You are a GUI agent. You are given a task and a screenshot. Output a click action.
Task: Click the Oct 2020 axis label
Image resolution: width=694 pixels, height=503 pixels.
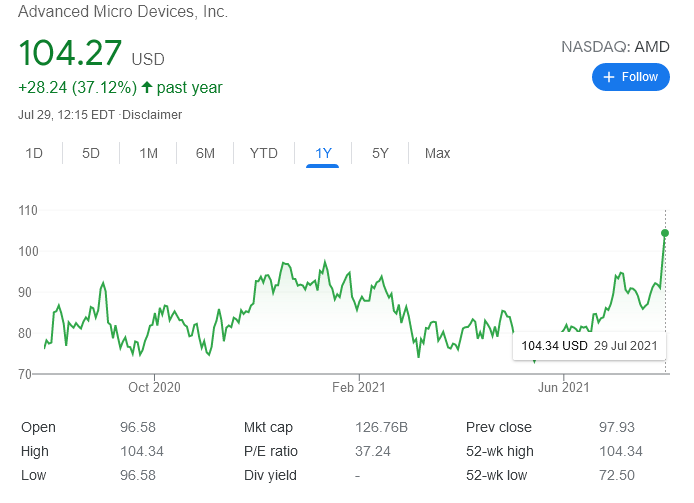[154, 387]
